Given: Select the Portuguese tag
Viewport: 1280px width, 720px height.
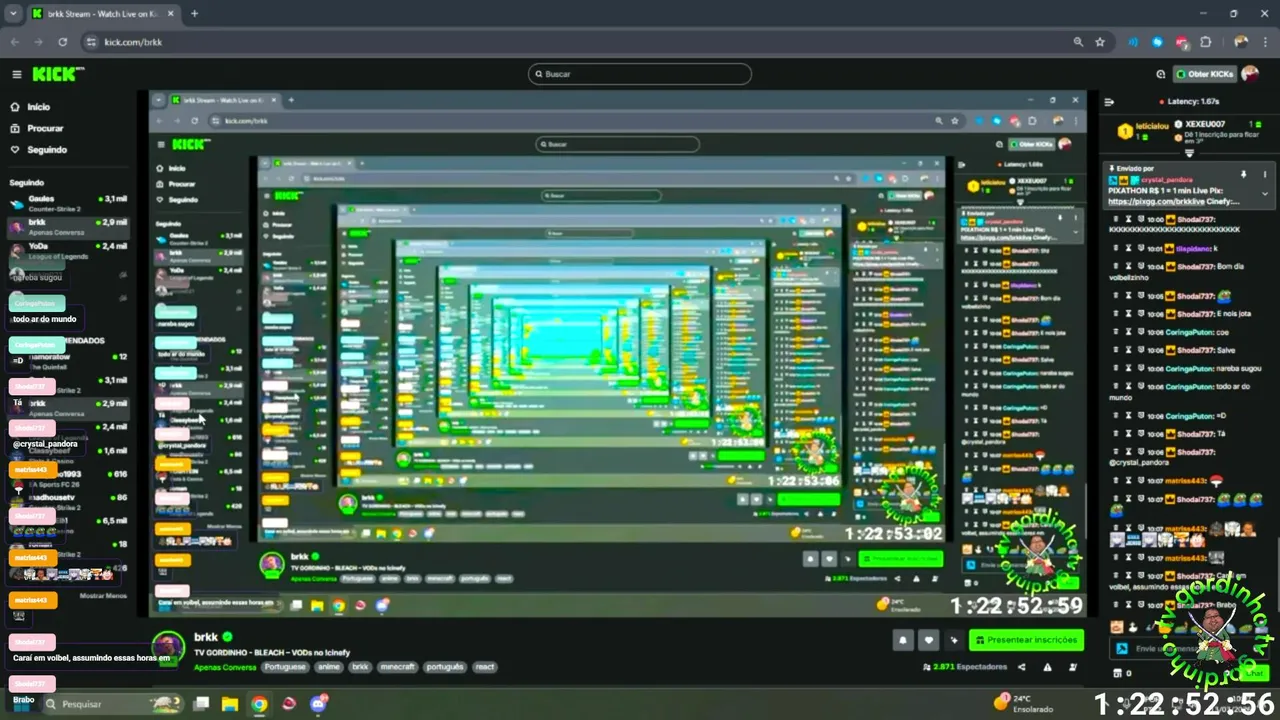Looking at the screenshot, I should coord(285,667).
